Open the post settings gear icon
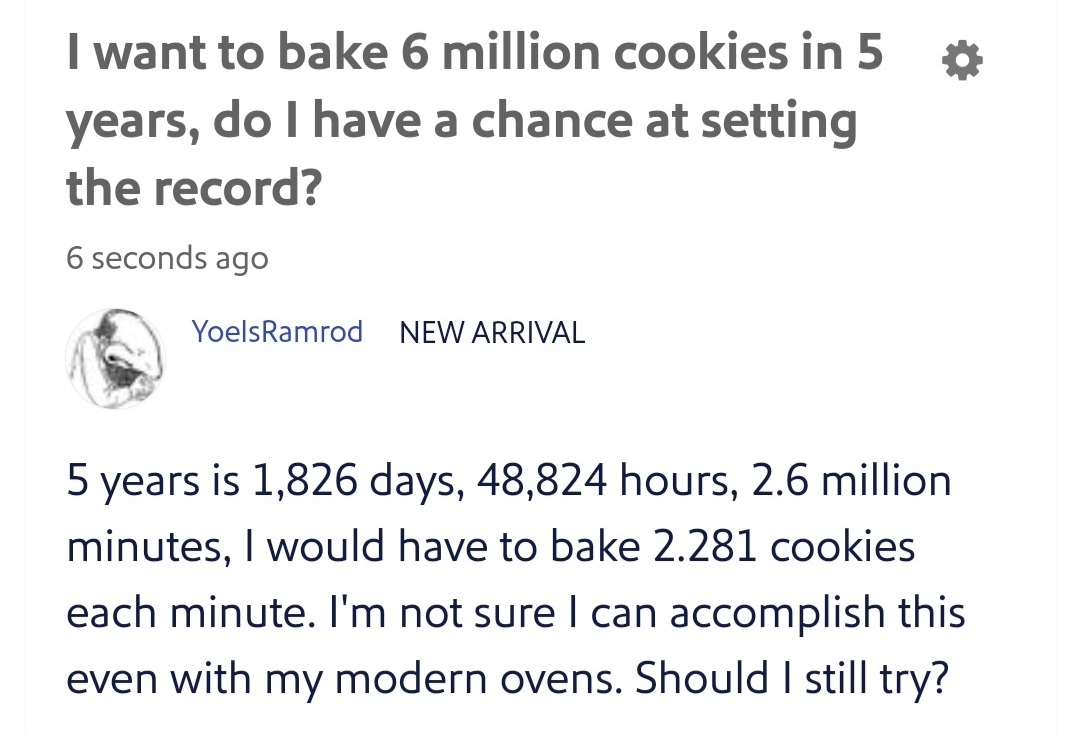The width and height of the screenshot is (1080, 736). point(962,63)
